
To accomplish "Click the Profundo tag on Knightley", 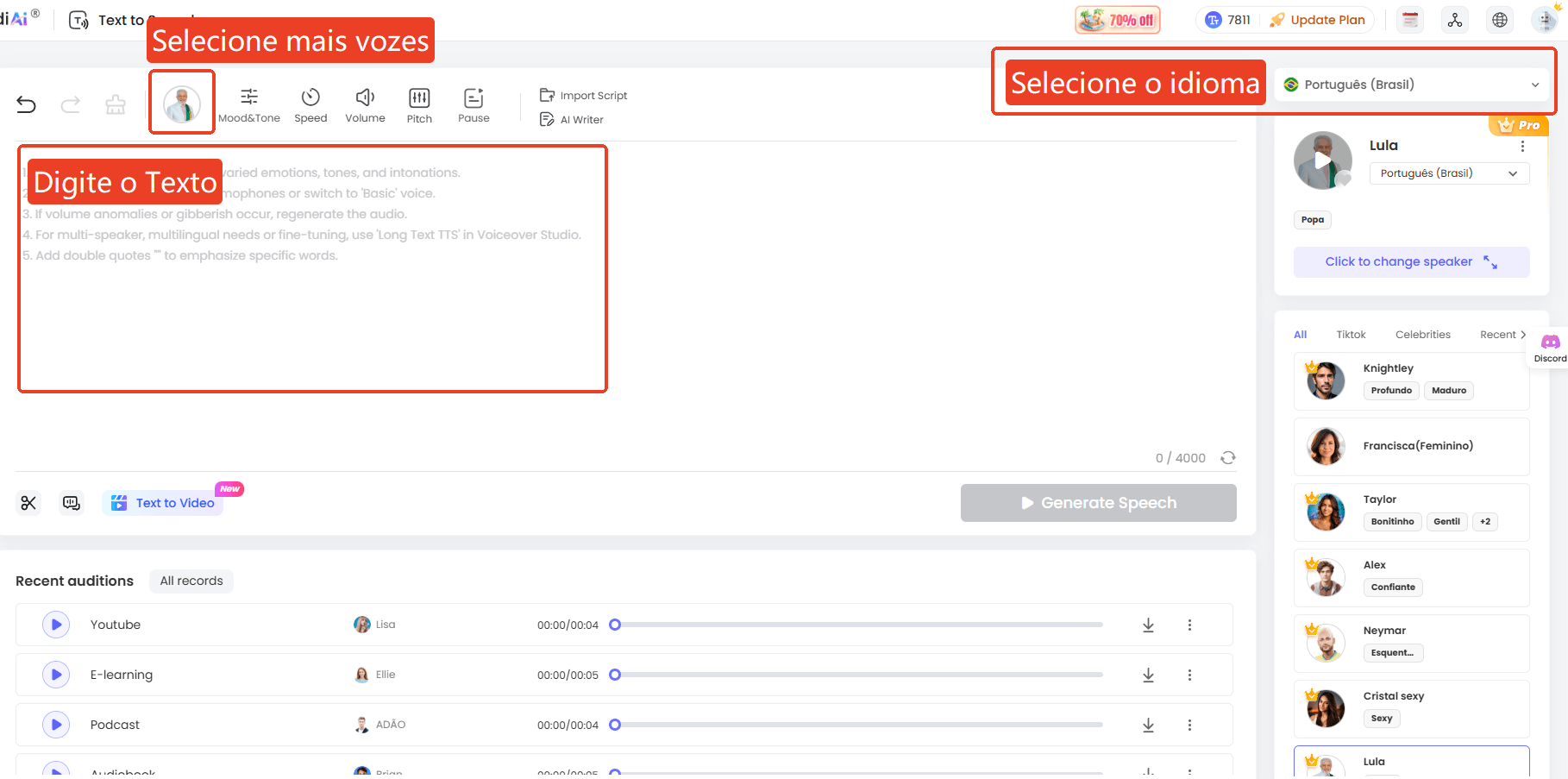I will pyautogui.click(x=1391, y=391).
